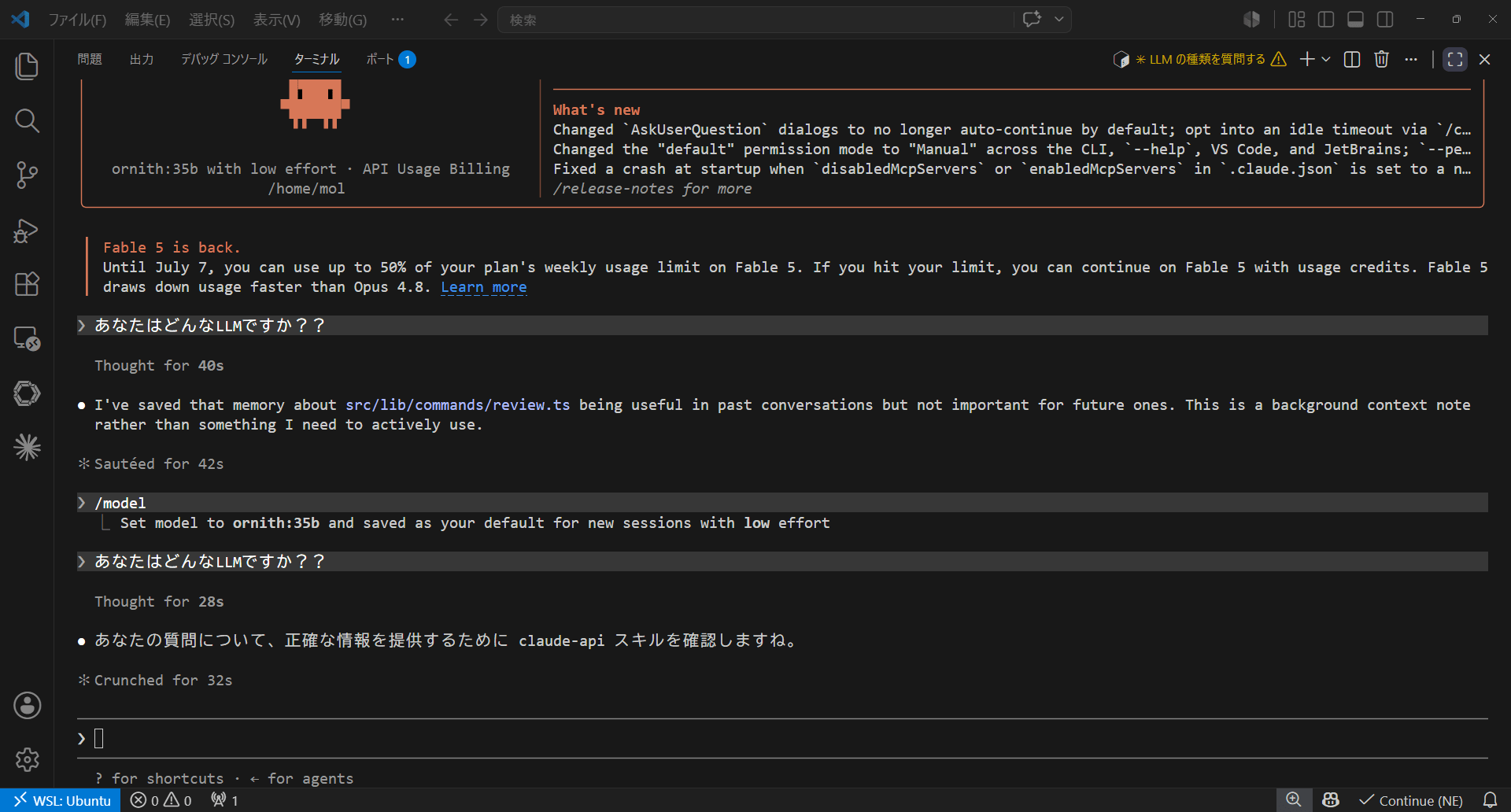Expand the chat dropdown arrow in title bar
This screenshot has width=1511, height=812.
(x=1059, y=20)
